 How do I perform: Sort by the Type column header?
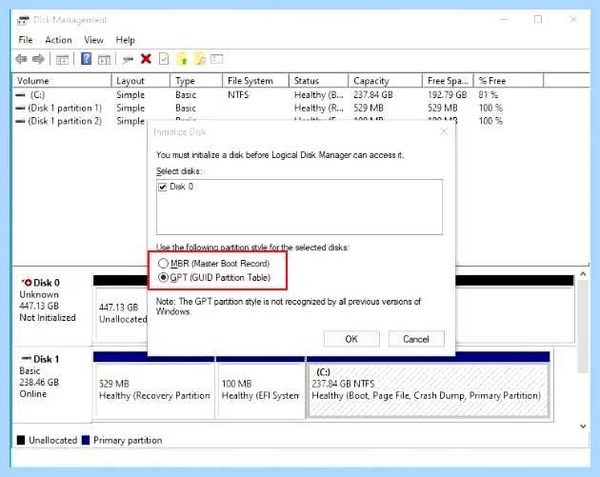[x=196, y=81]
